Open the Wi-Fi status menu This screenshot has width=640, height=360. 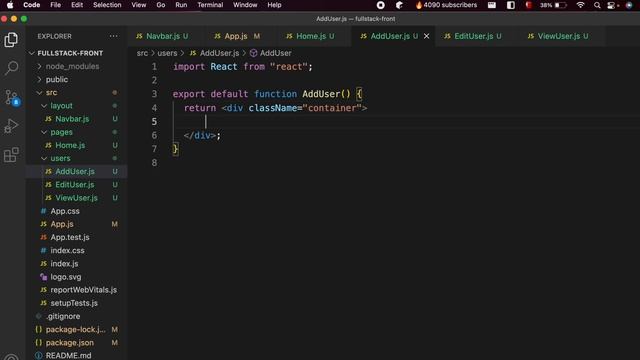point(580,5)
